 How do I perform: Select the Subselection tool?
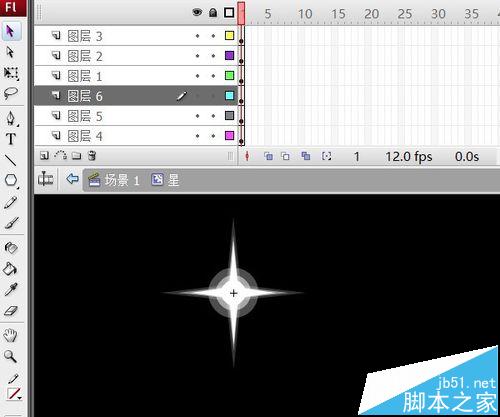[x=10, y=52]
